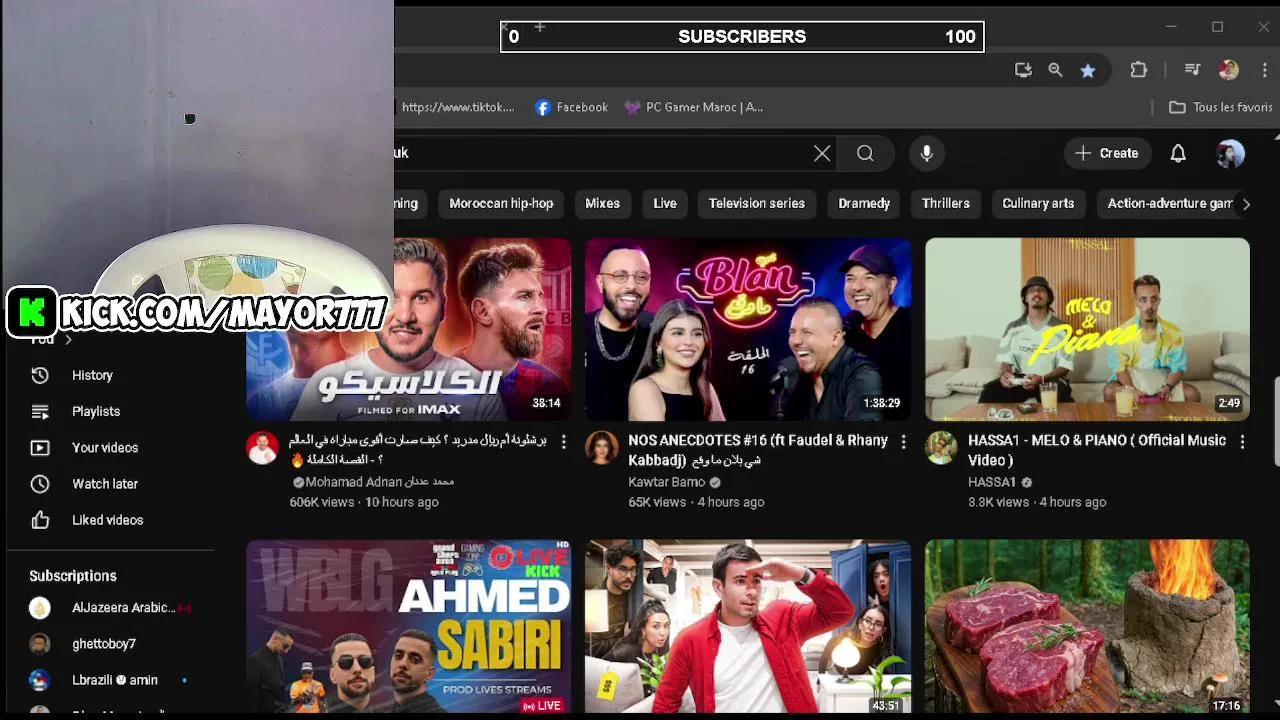Screen dimensions: 1280x720
Task: Open the browser zoom magnifier icon
Action: [x=1055, y=70]
